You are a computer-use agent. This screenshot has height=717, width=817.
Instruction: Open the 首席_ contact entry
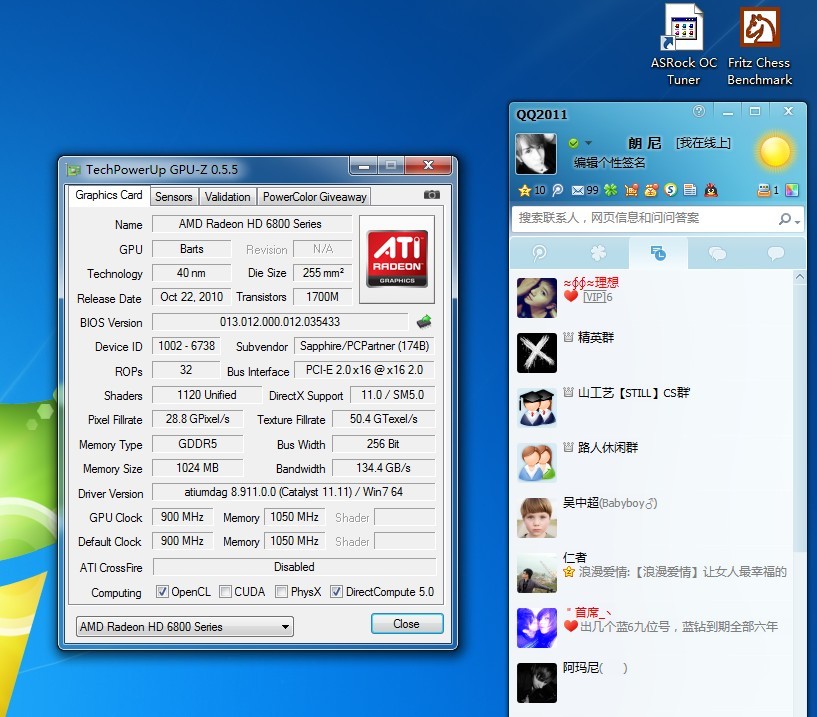tap(652, 628)
